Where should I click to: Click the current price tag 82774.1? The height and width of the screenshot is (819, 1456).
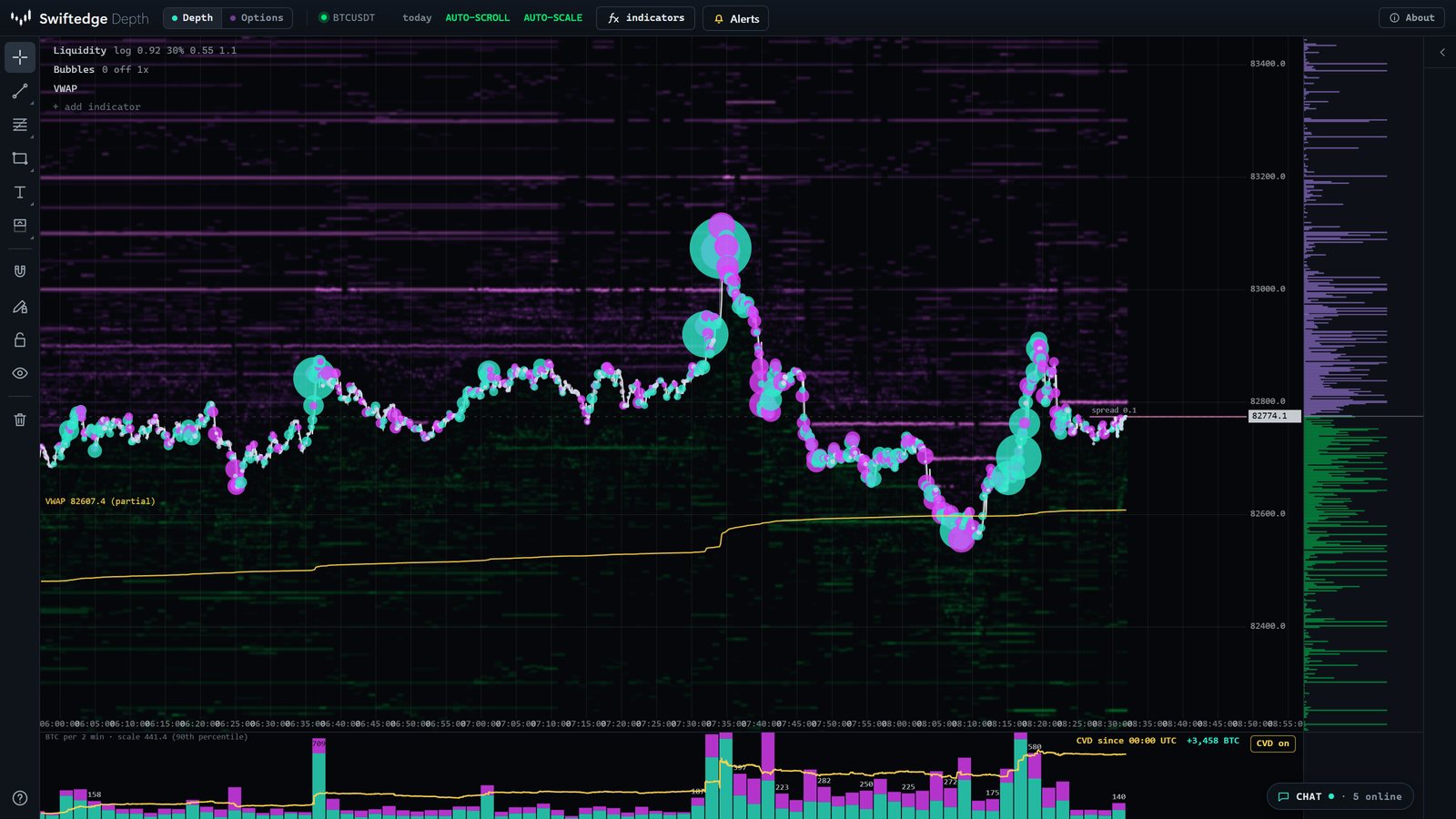(1274, 416)
